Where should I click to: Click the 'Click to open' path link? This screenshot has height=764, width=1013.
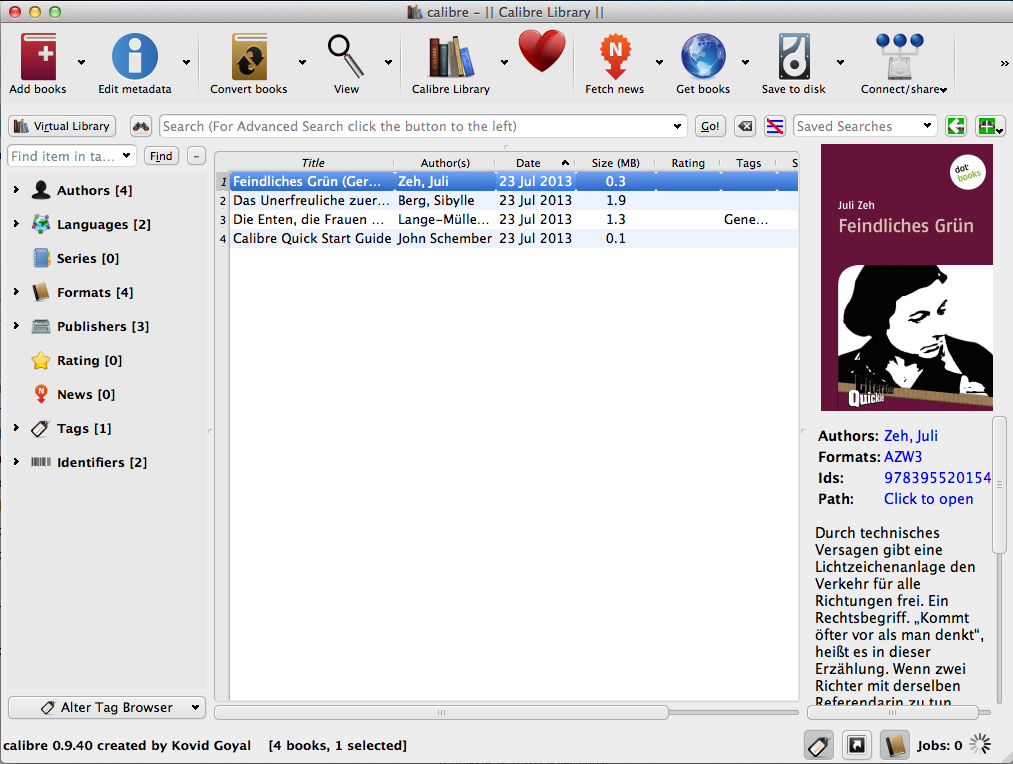[928, 499]
